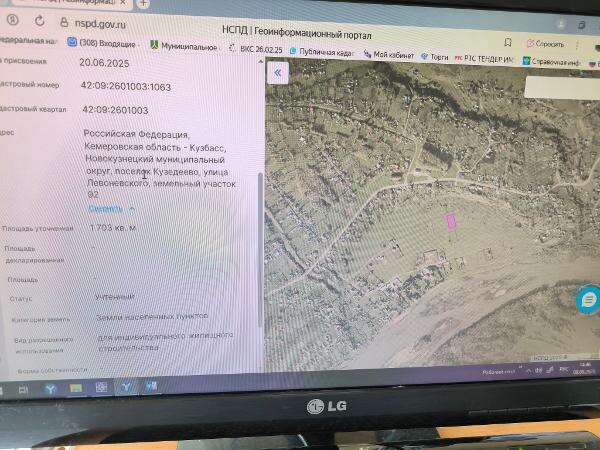Open the browser three-dot menu
Viewport: 600px width, 450px height.
577,46
